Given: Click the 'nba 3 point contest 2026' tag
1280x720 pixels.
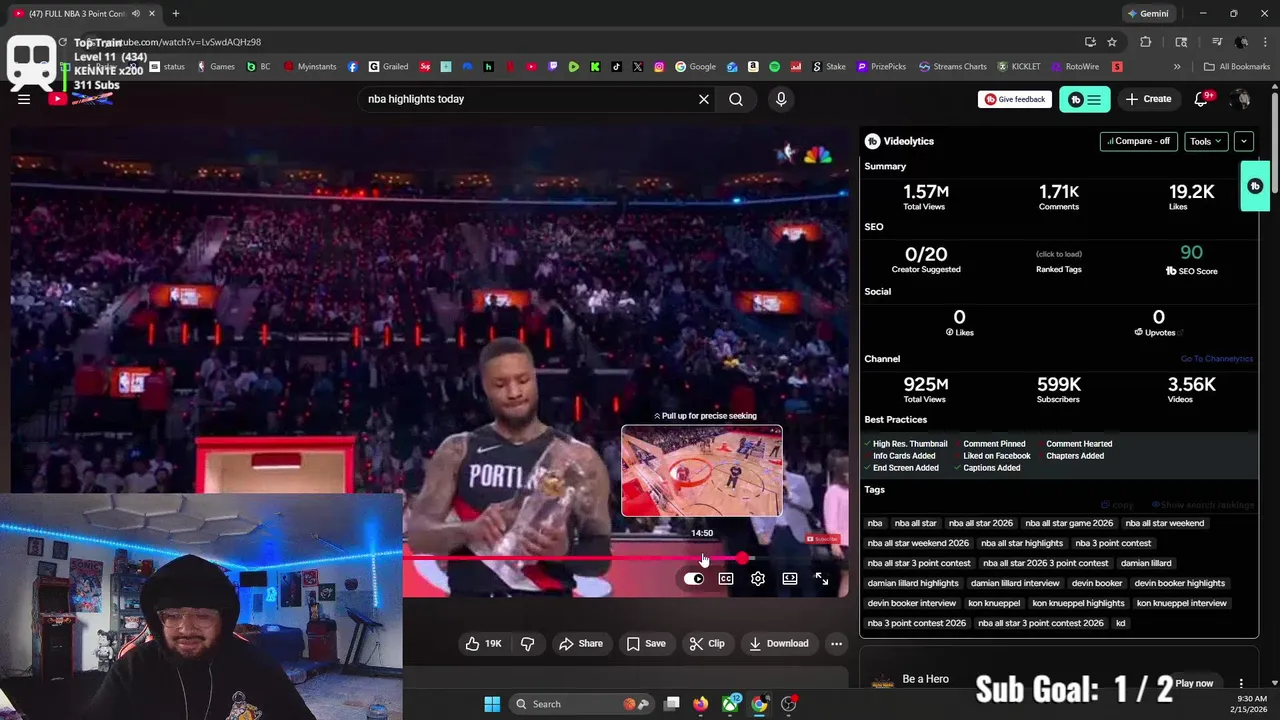Looking at the screenshot, I should [917, 623].
